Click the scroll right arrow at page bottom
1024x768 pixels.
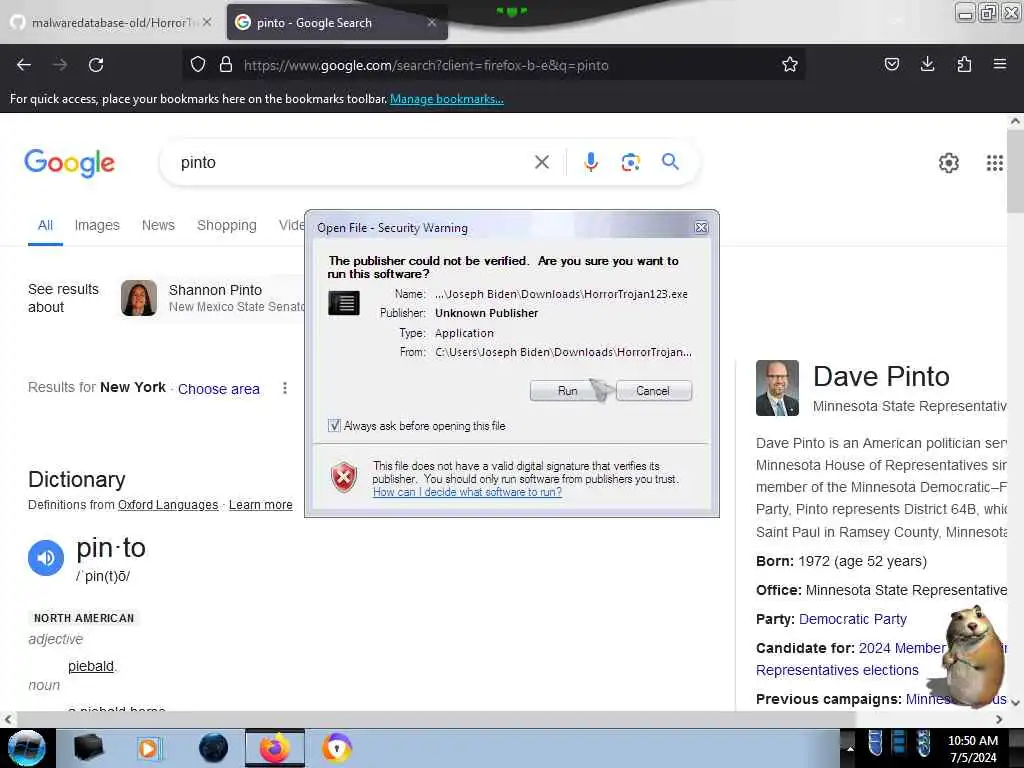[x=999, y=719]
